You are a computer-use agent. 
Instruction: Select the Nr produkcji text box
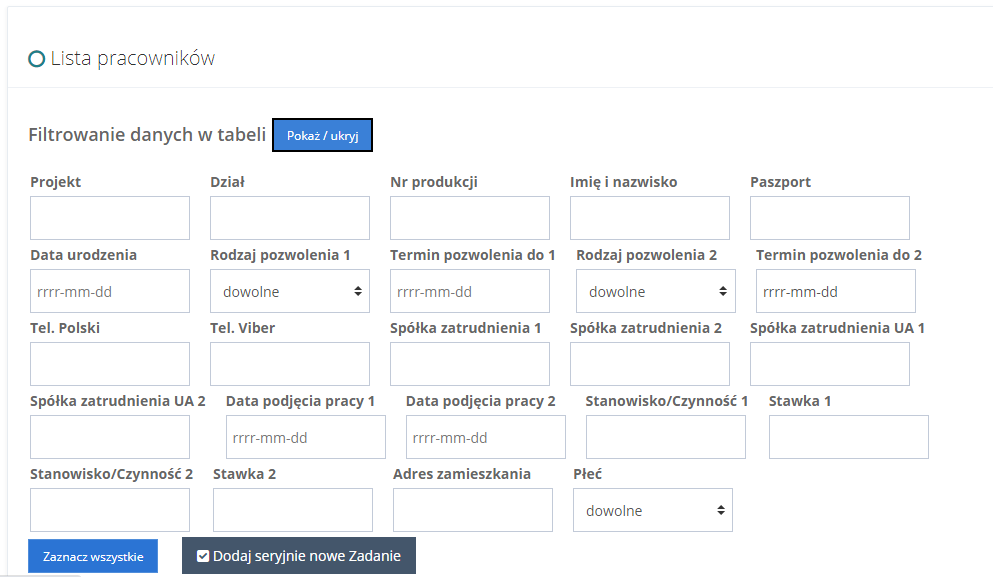470,218
